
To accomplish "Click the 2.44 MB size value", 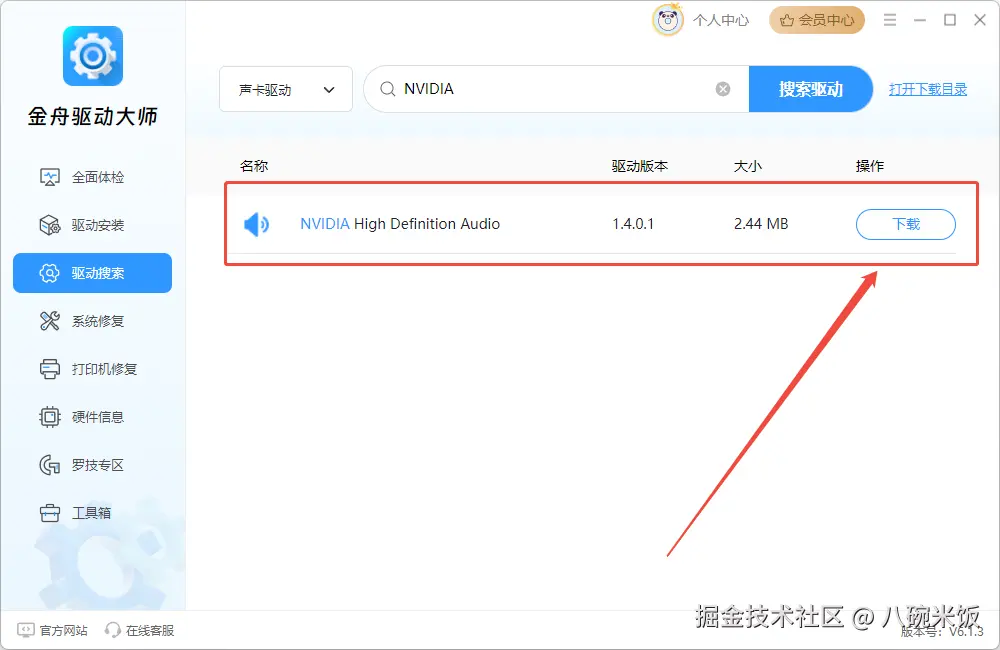I will [761, 224].
